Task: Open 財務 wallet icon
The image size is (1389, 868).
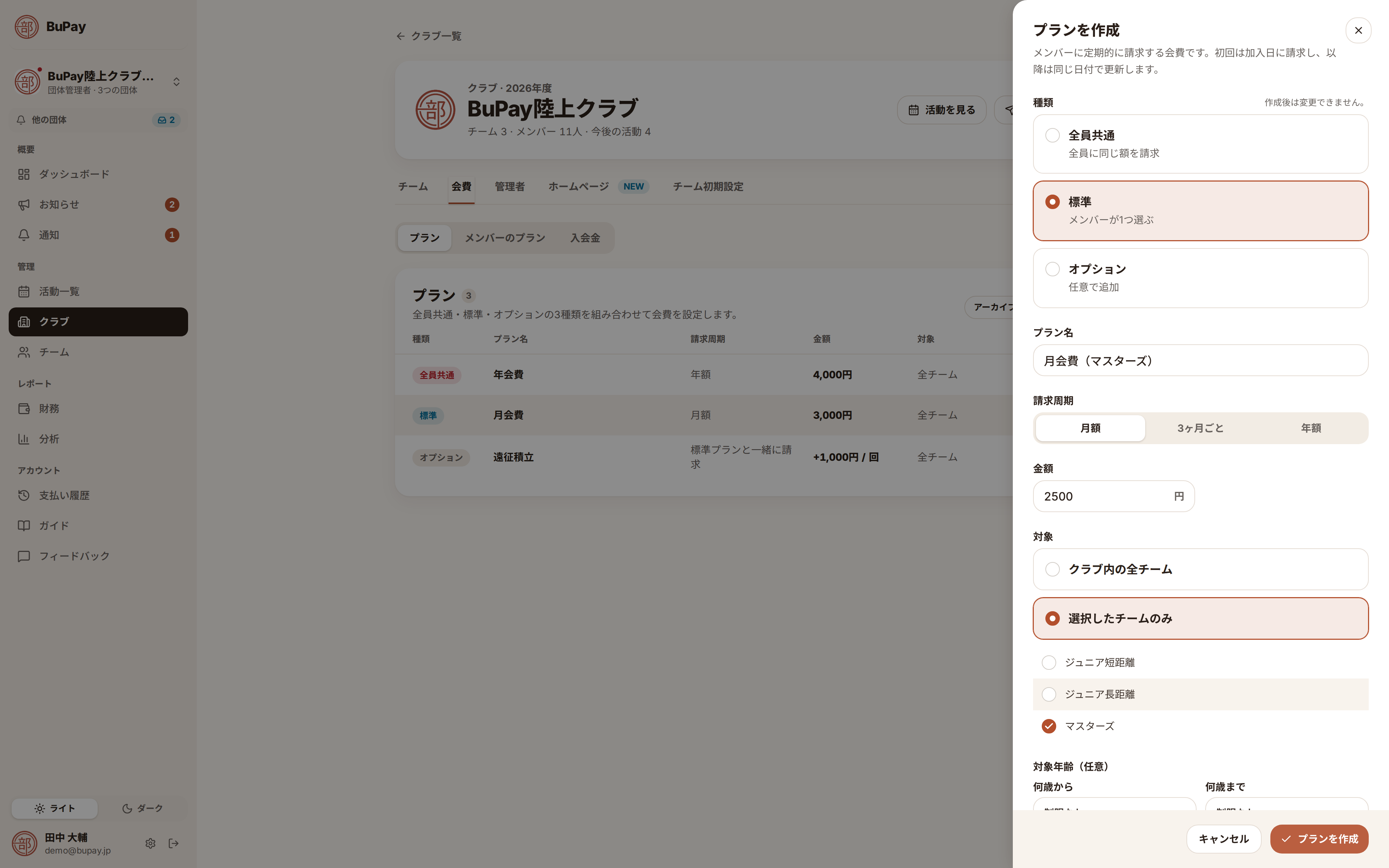Action: click(24, 409)
